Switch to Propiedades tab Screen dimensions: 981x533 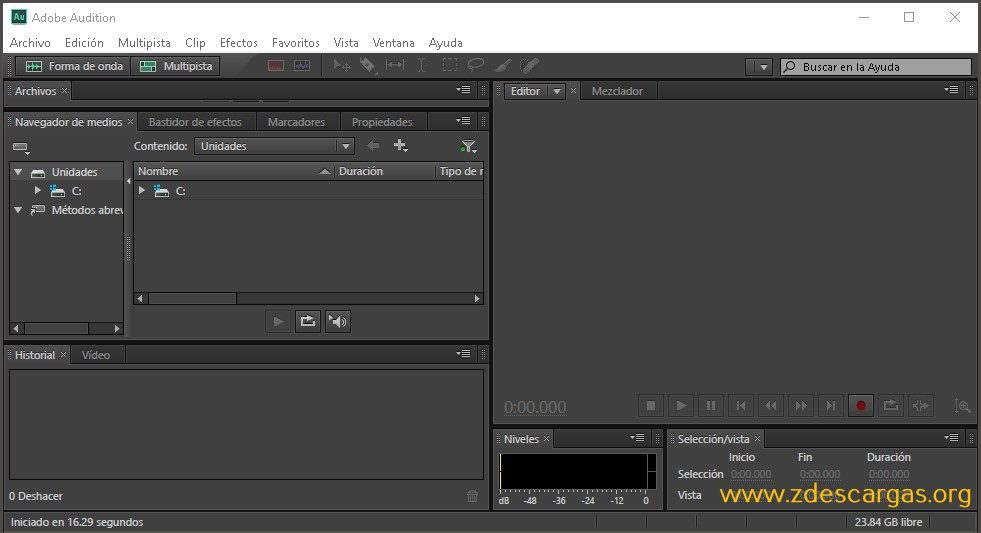point(382,122)
